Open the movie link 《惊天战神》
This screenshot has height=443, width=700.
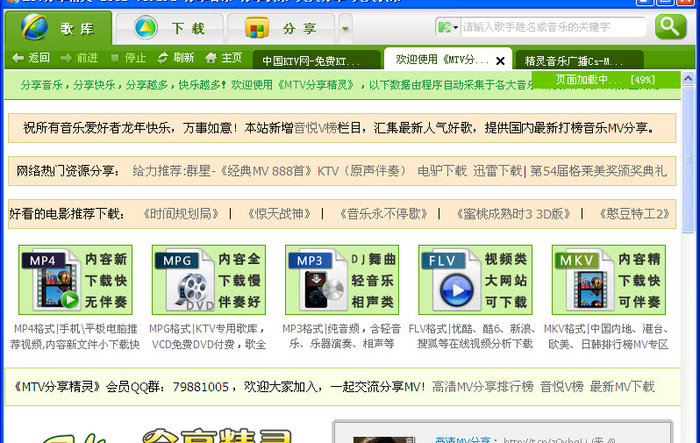point(279,214)
